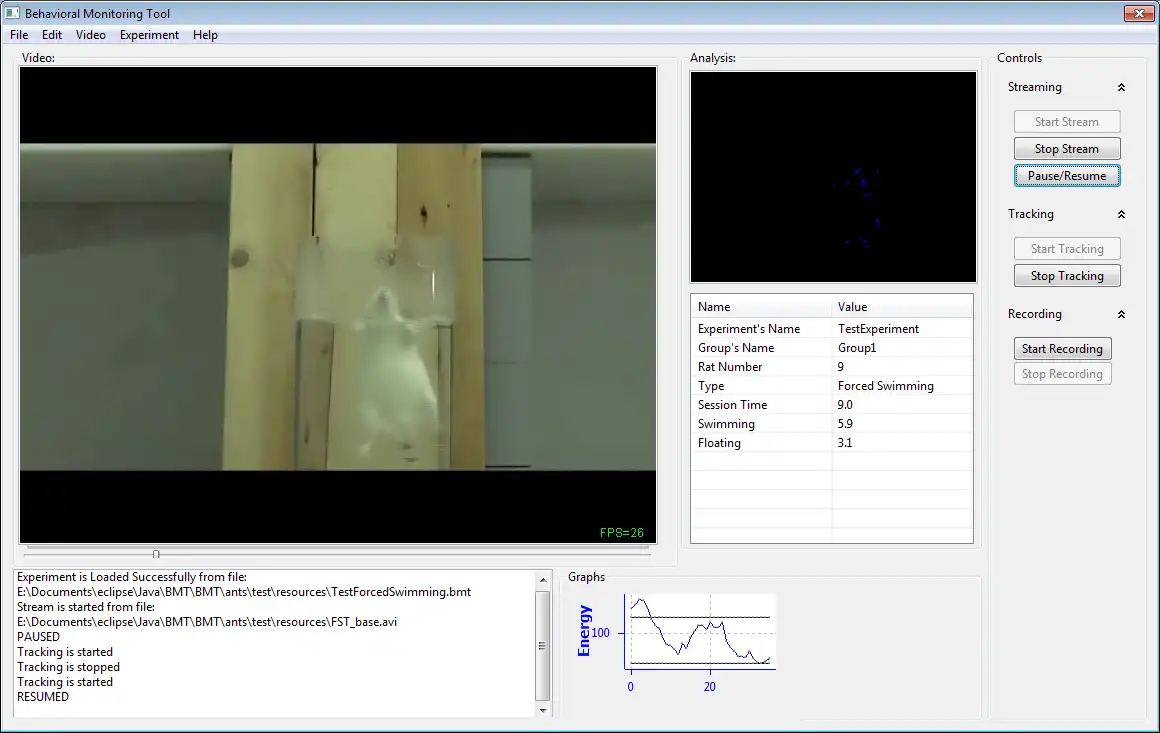Click the Energy graph plot
This screenshot has height=733, width=1160.
pos(700,631)
